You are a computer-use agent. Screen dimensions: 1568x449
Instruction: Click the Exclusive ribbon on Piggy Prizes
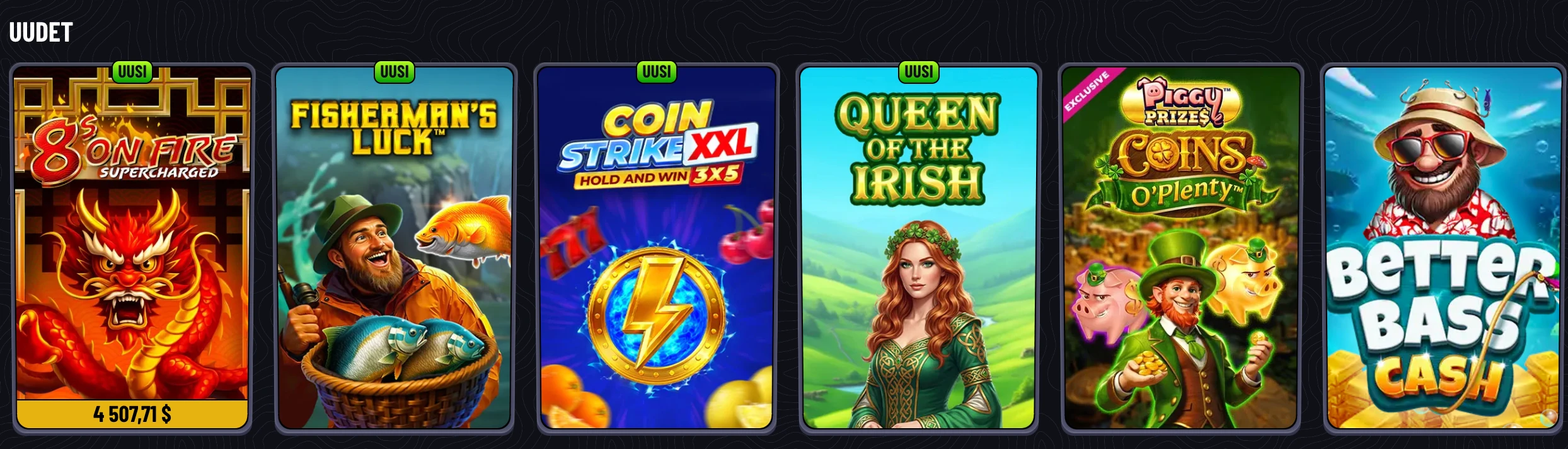[x=1087, y=91]
